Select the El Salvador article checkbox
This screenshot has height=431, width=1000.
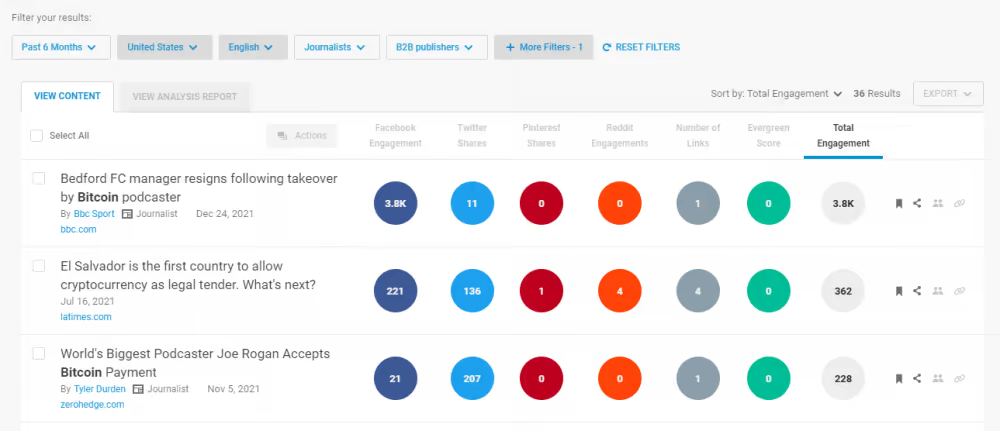[39, 266]
